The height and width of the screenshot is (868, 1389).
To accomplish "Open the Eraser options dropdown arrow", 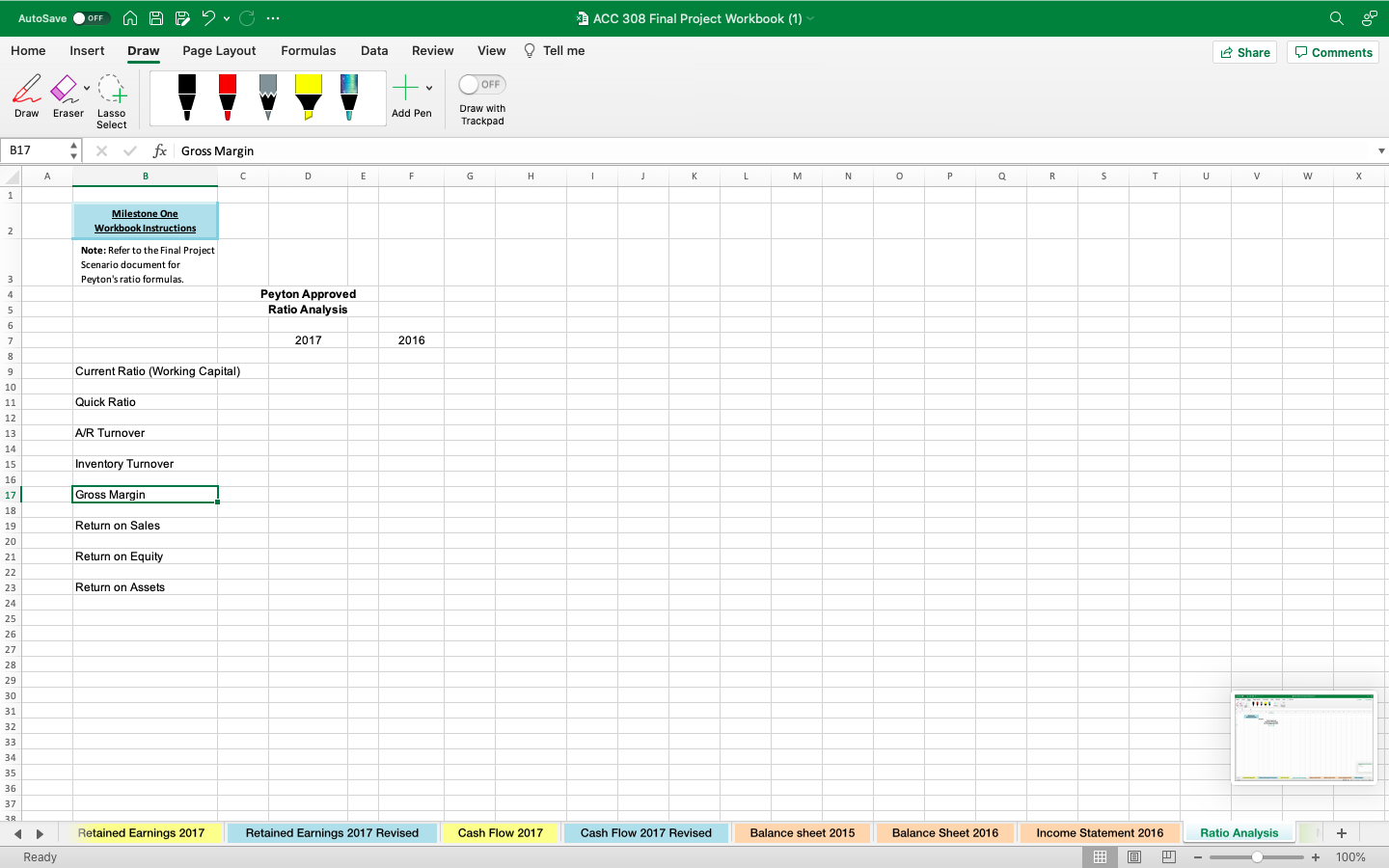I will (87, 89).
